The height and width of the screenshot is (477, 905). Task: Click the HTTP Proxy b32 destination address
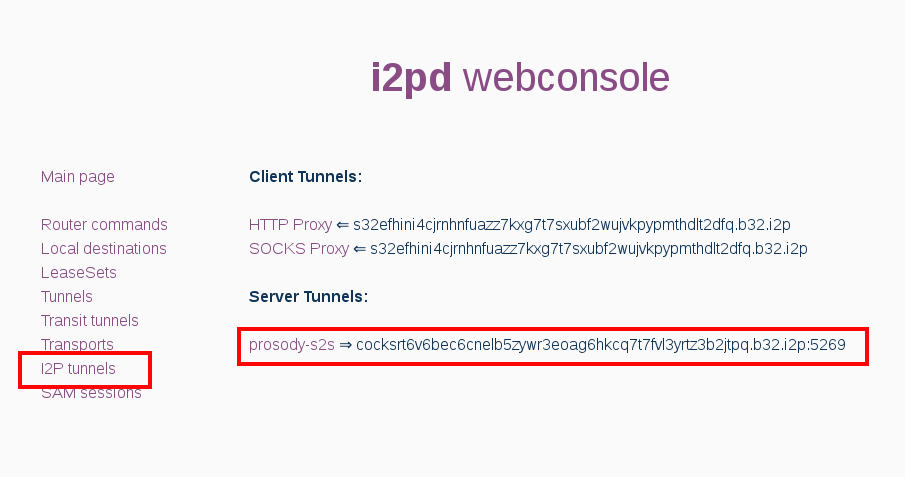pos(578,225)
